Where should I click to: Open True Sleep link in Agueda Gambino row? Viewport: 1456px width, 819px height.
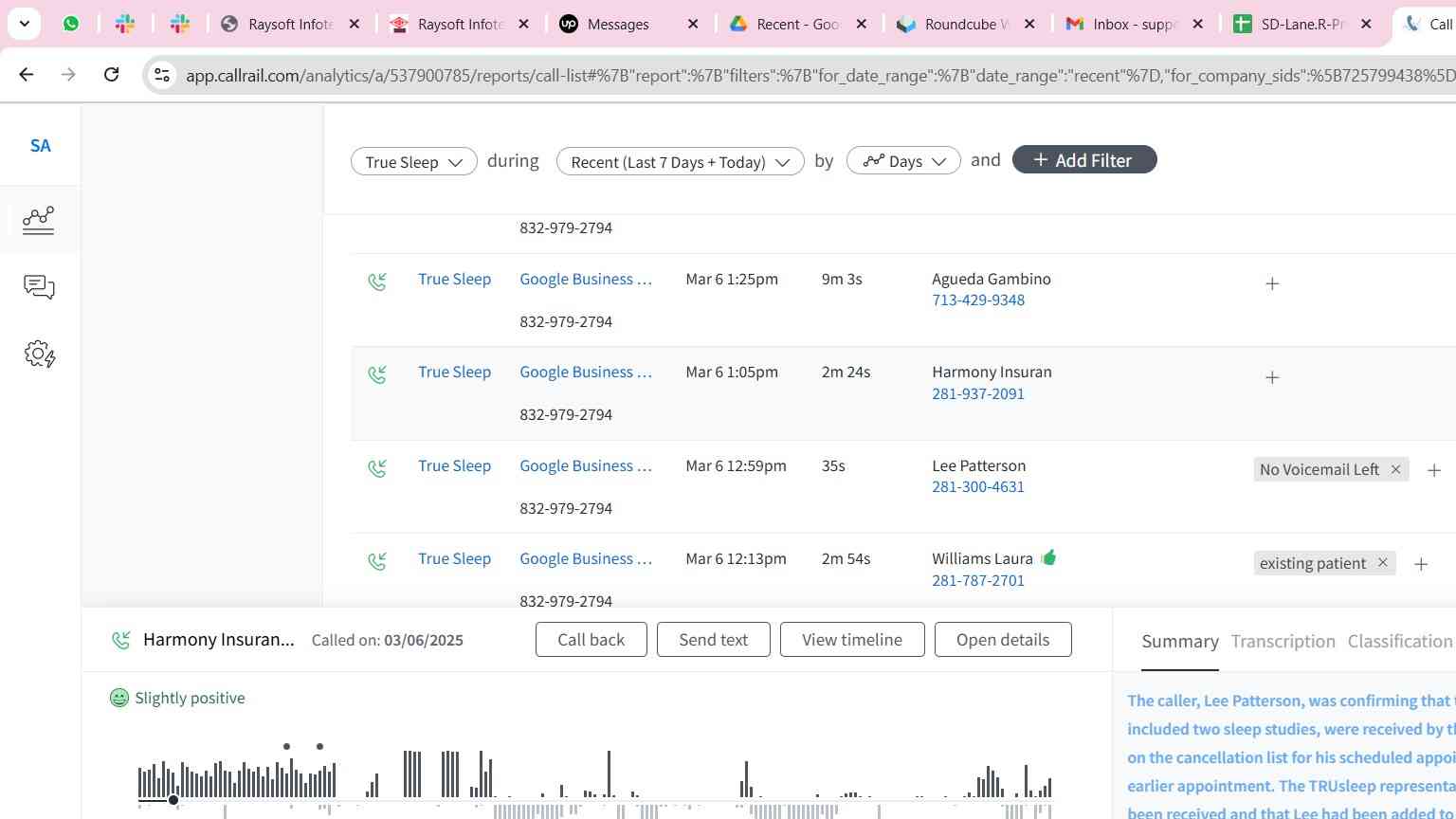454,280
